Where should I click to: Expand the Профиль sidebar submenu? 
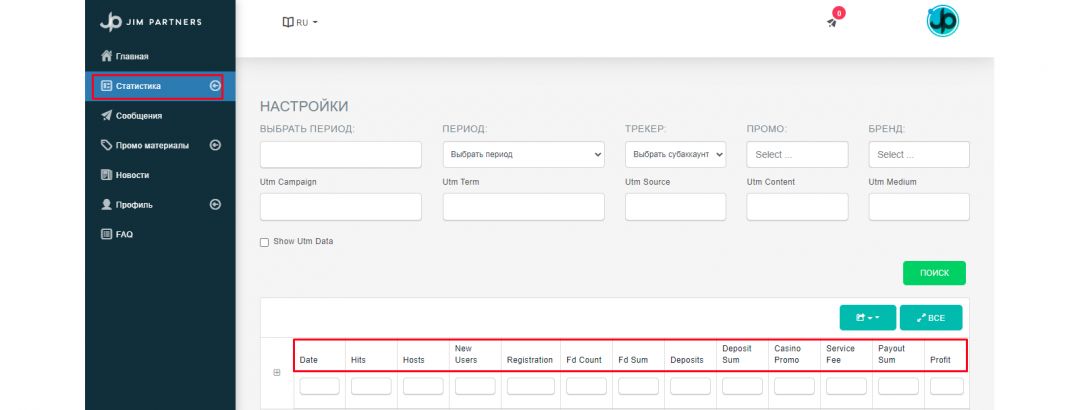tap(215, 204)
